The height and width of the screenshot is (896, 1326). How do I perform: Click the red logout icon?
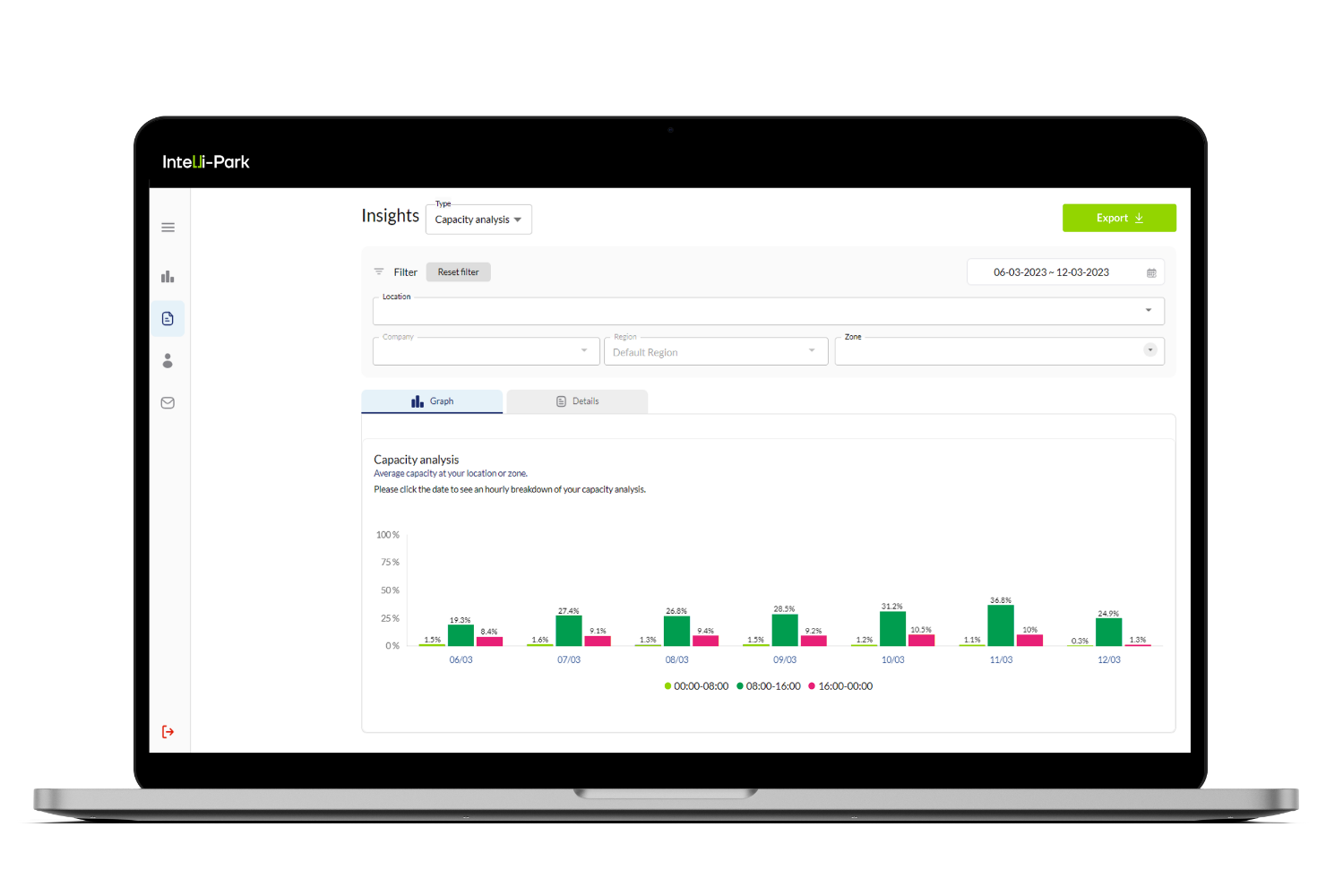coord(168,732)
